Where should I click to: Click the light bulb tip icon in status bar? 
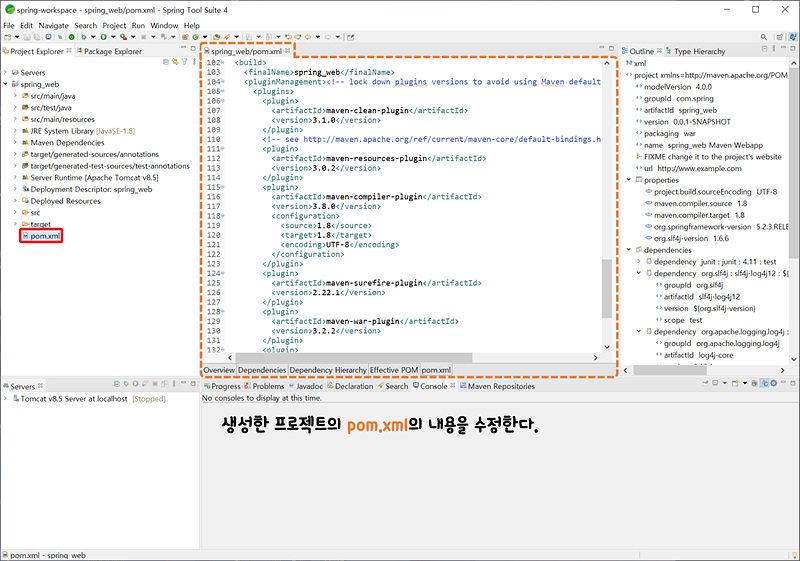click(x=794, y=555)
